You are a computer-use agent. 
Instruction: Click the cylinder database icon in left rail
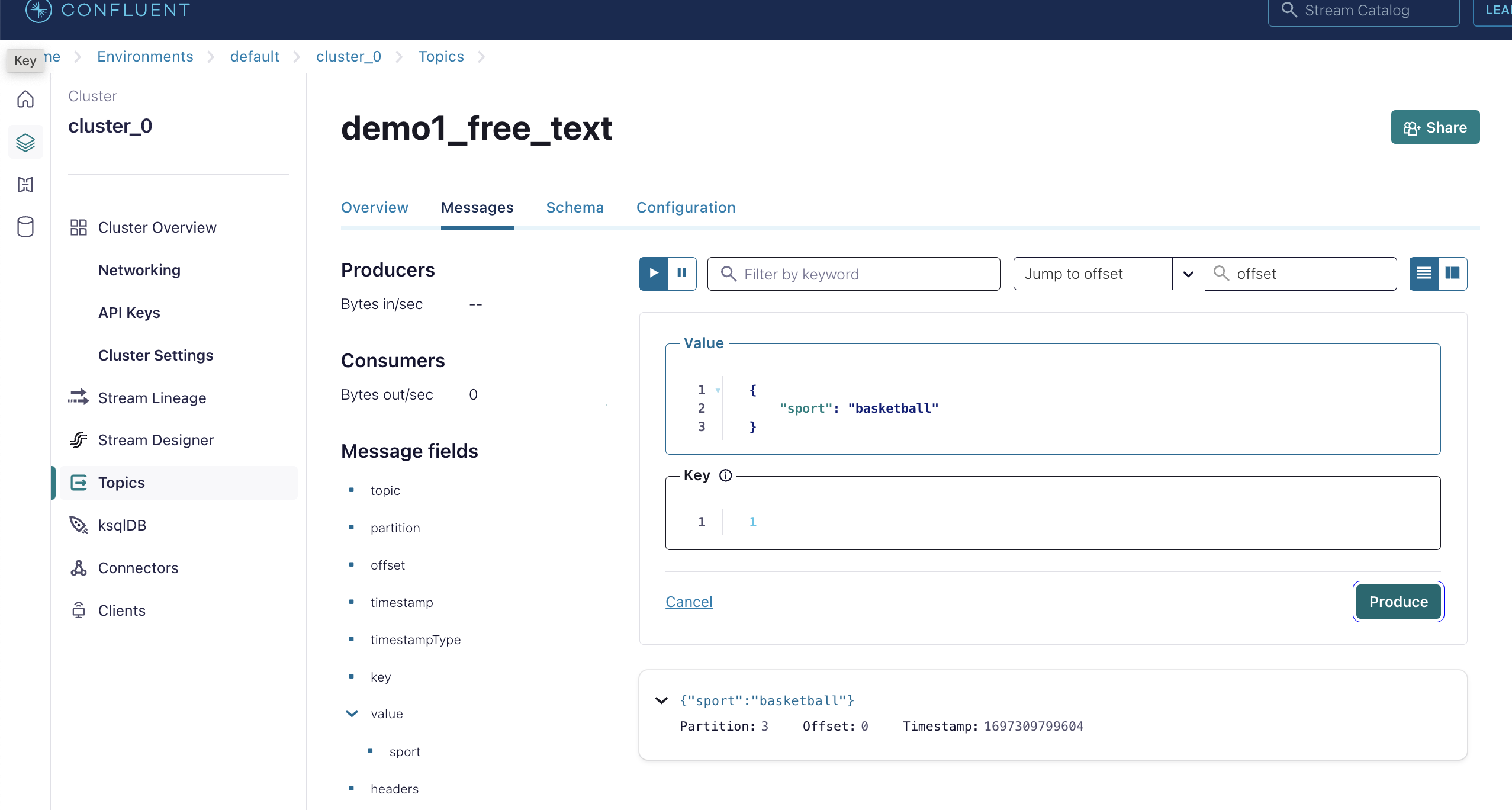click(x=25, y=227)
